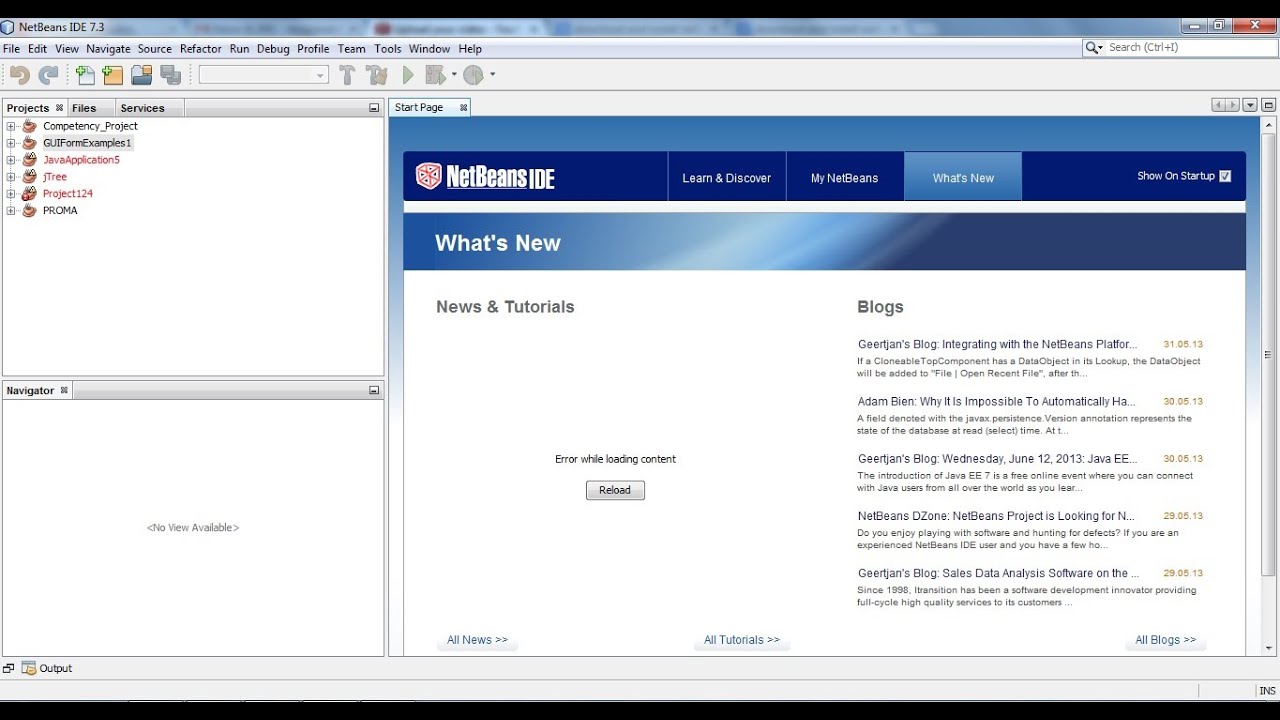
Task: Expand the Project124 tree node
Action: click(x=11, y=194)
